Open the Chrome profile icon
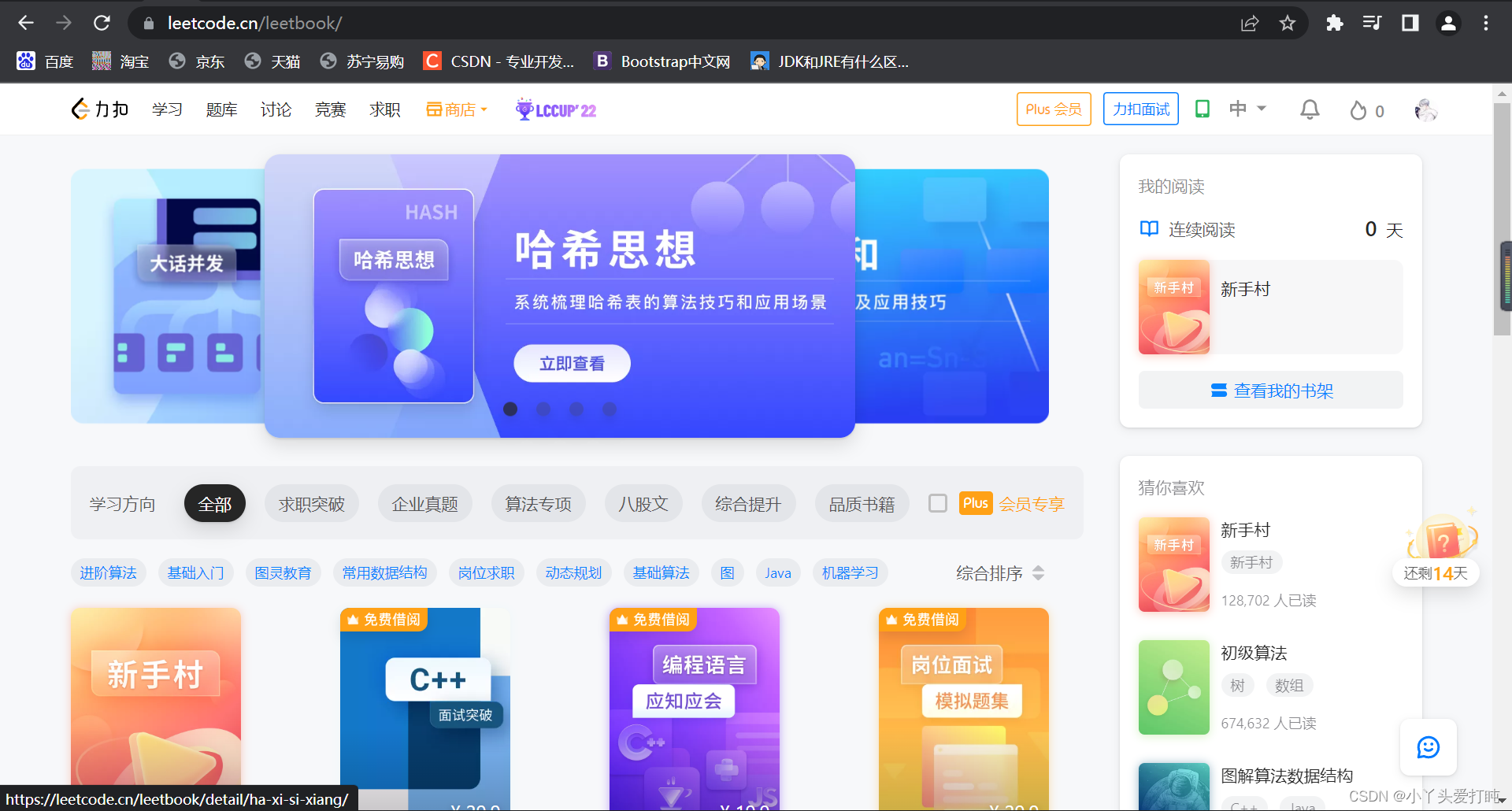The height and width of the screenshot is (811, 1512). coord(1448,23)
